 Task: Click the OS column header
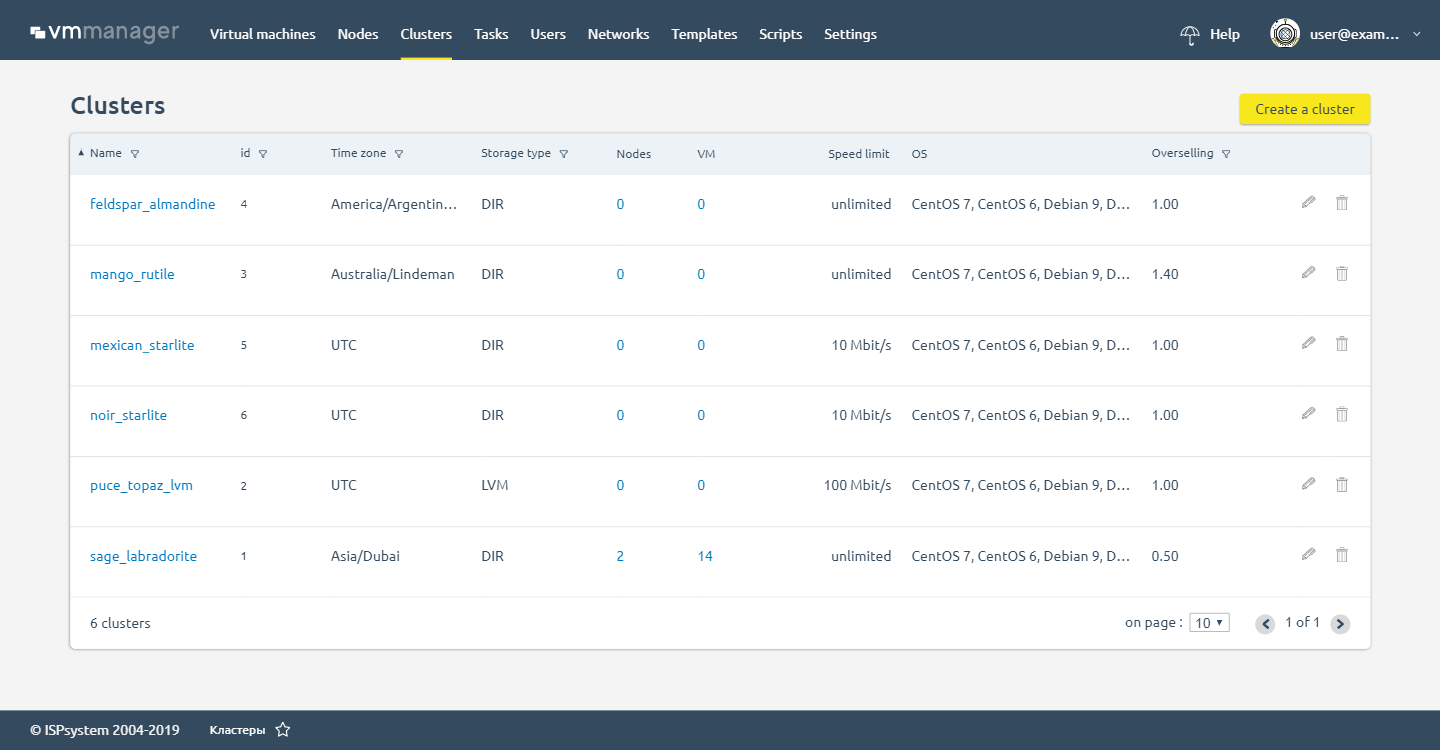click(919, 154)
